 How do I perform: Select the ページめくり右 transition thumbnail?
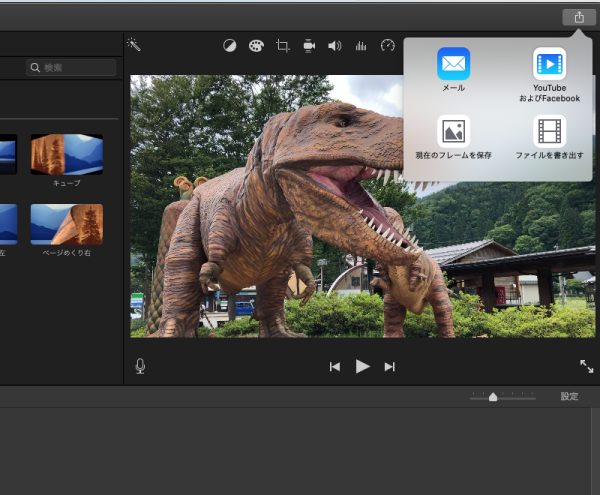66,225
